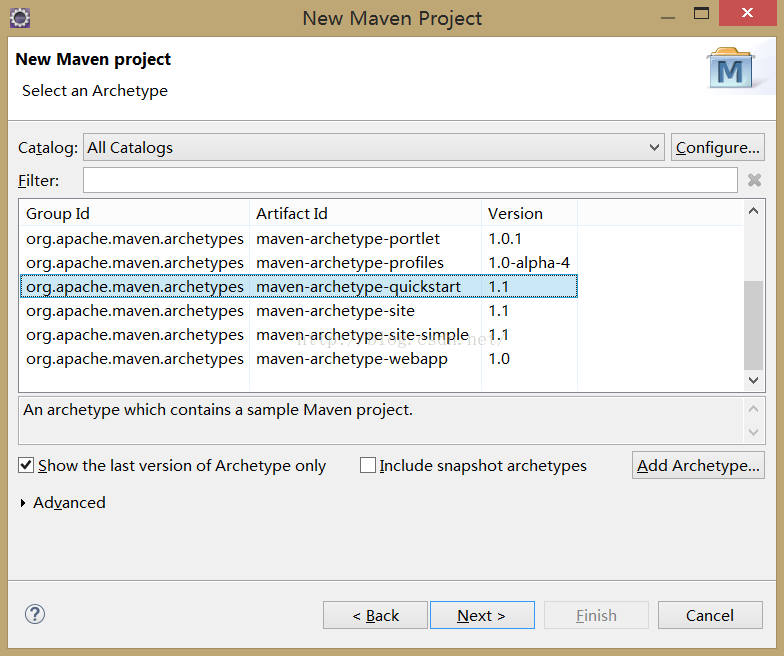
Task: Click archetype list scroll down arrow
Action: tap(754, 380)
